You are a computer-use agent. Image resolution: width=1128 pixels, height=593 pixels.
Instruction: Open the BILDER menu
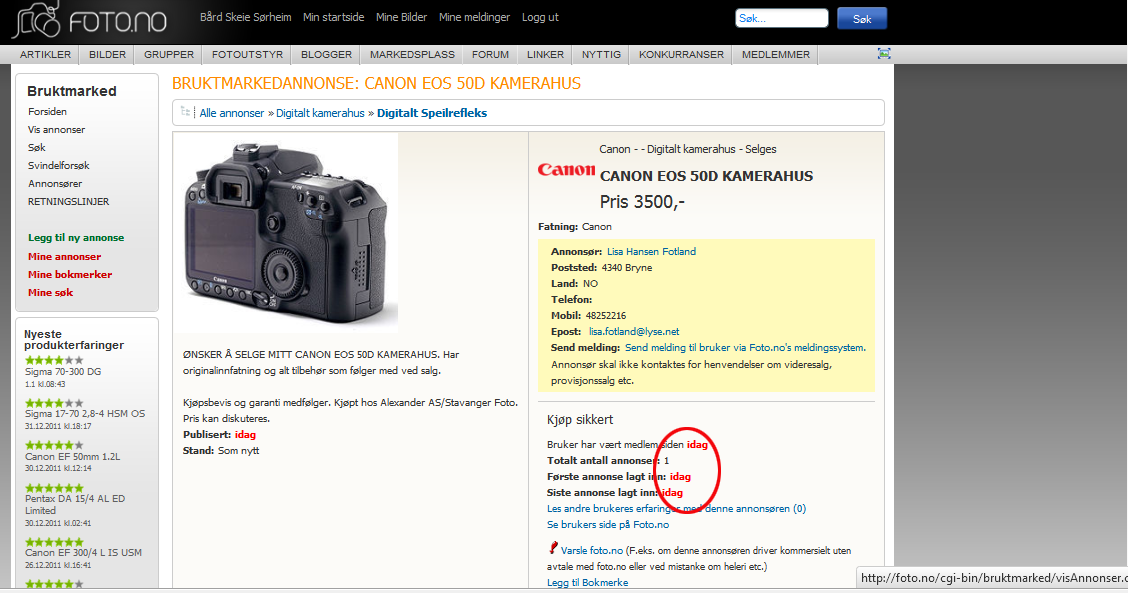coord(107,55)
